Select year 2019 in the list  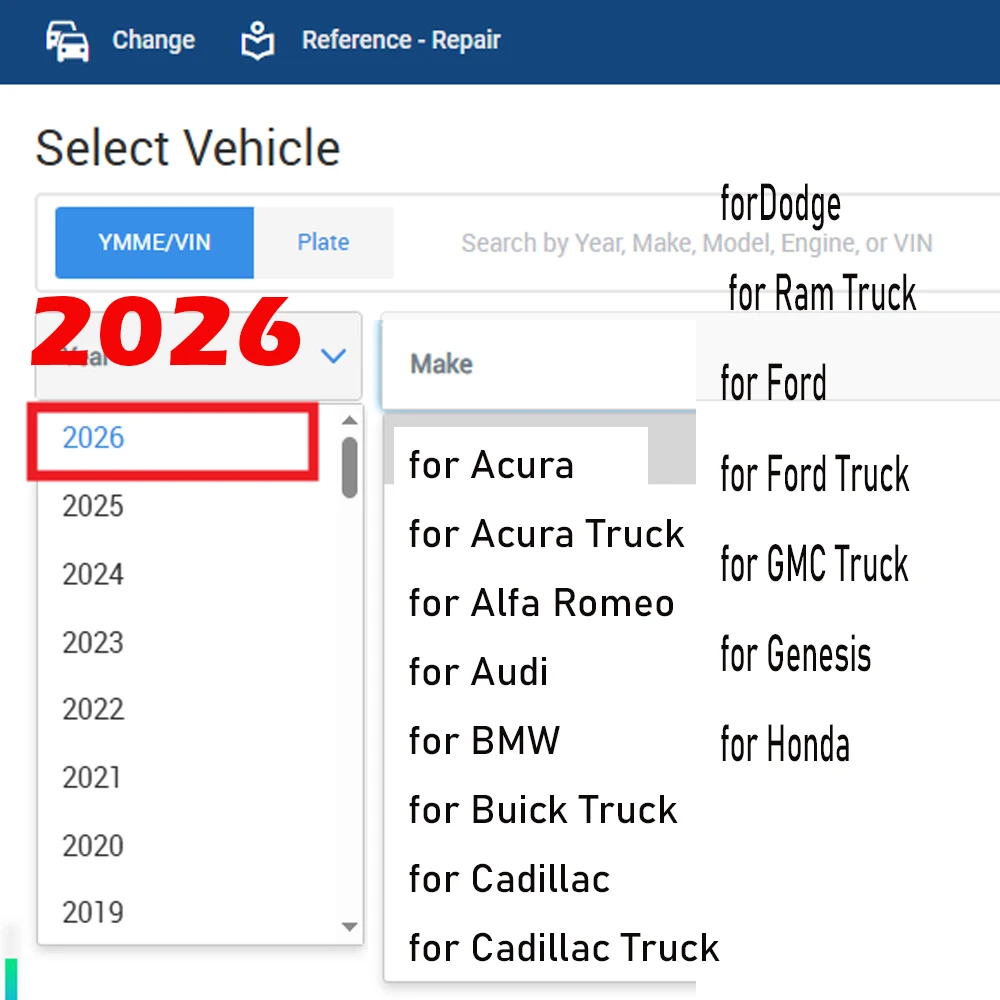pyautogui.click(x=93, y=913)
